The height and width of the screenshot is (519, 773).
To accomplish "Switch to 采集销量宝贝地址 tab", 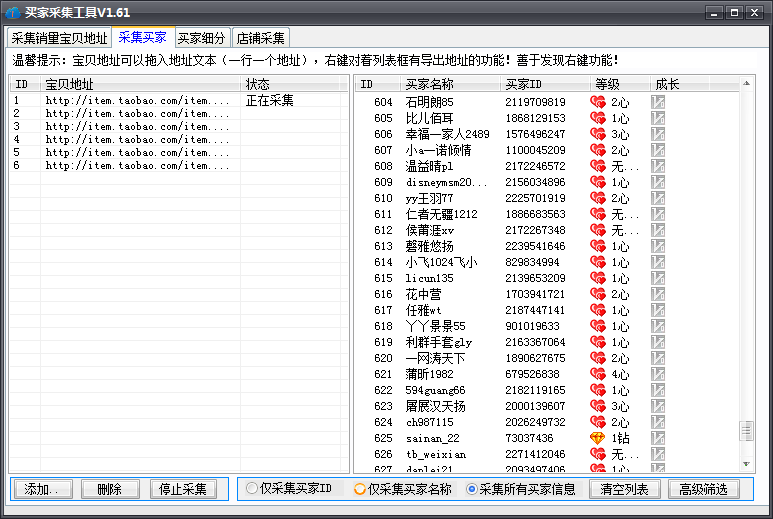I will tap(59, 38).
